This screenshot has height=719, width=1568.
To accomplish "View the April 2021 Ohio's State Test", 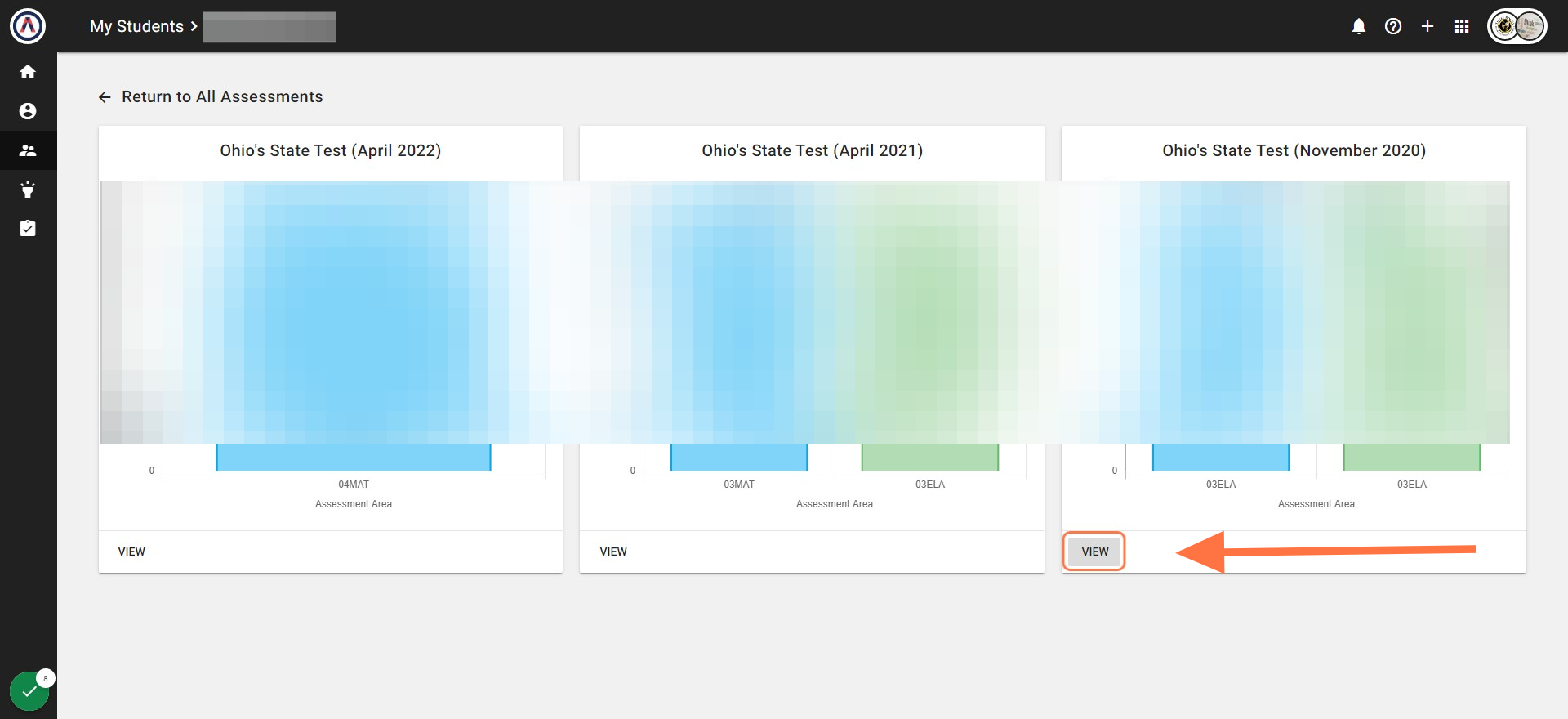I will 613,552.
